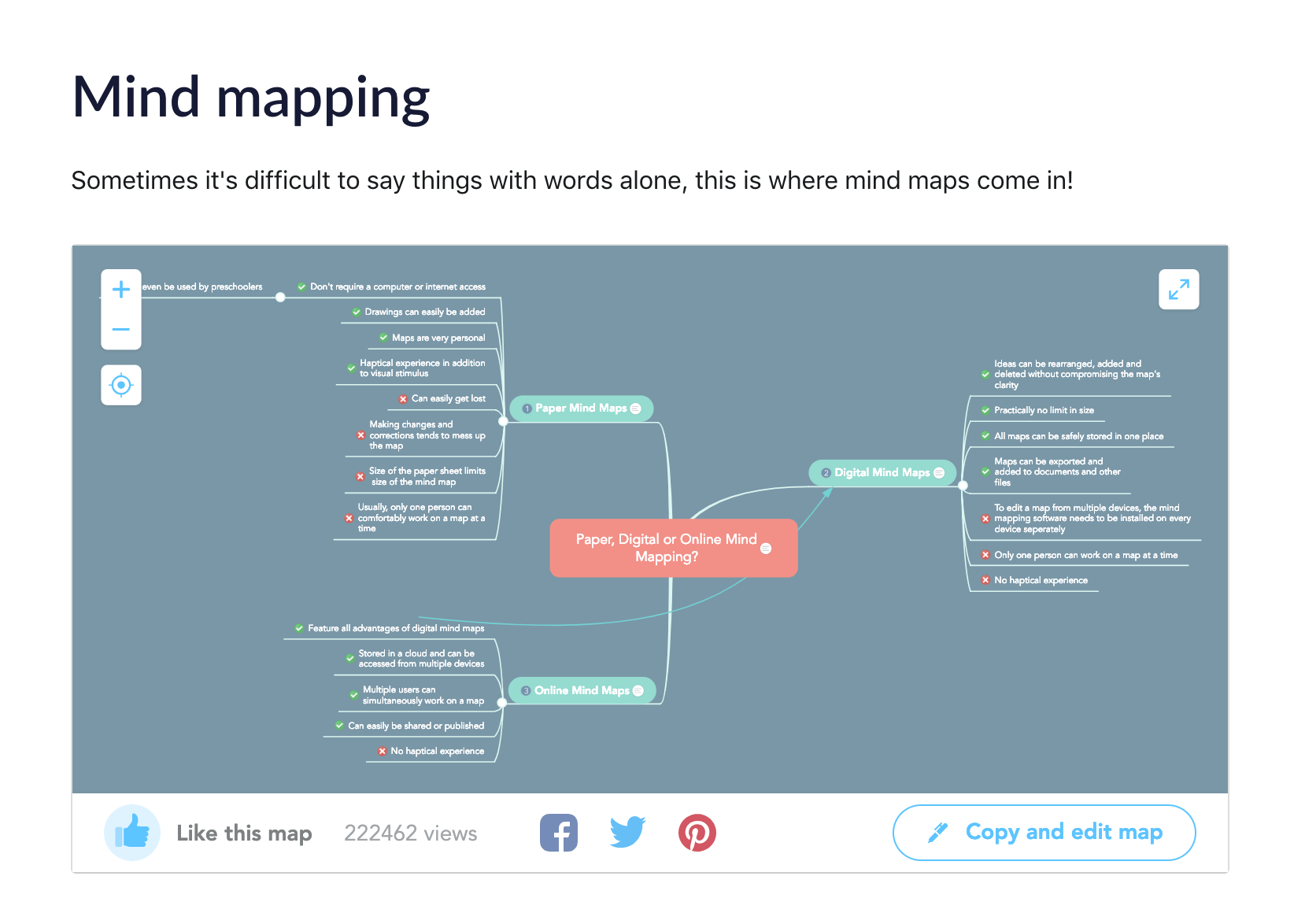Viewport: 1305px width, 924px height.
Task: Click the thumbs up like icon
Action: coord(132,832)
